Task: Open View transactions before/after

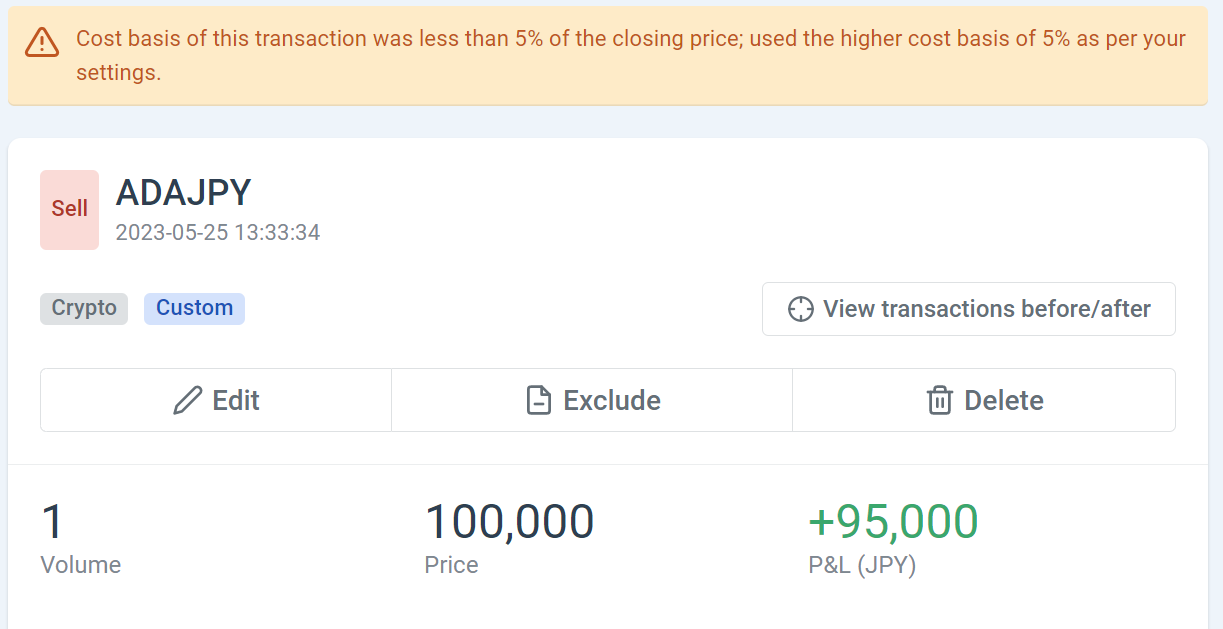Action: point(968,309)
